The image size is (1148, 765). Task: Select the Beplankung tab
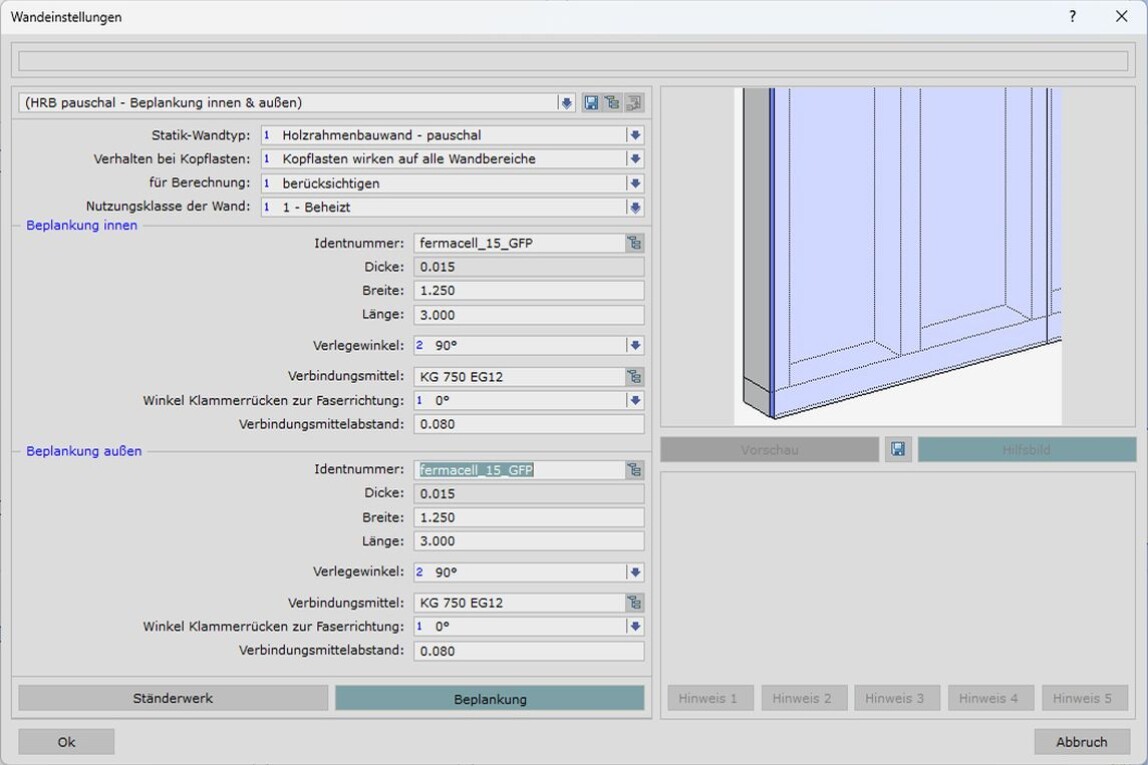pos(490,698)
